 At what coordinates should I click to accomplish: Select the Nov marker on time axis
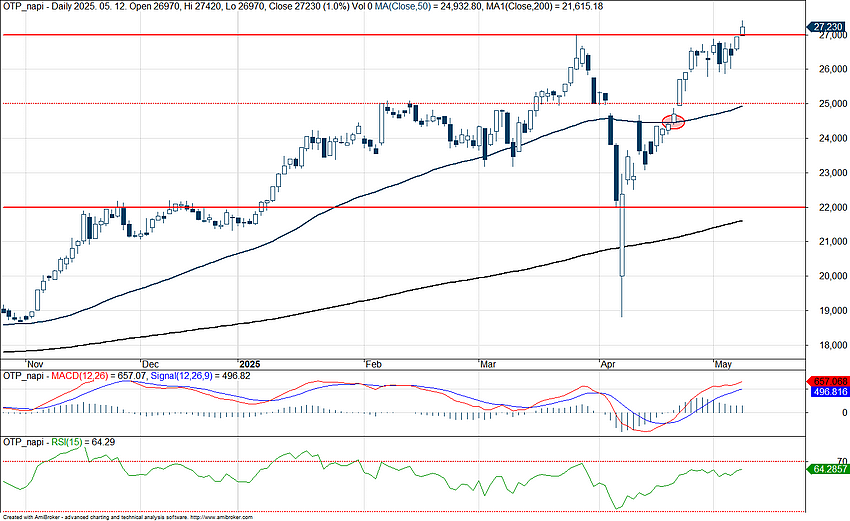34,363
